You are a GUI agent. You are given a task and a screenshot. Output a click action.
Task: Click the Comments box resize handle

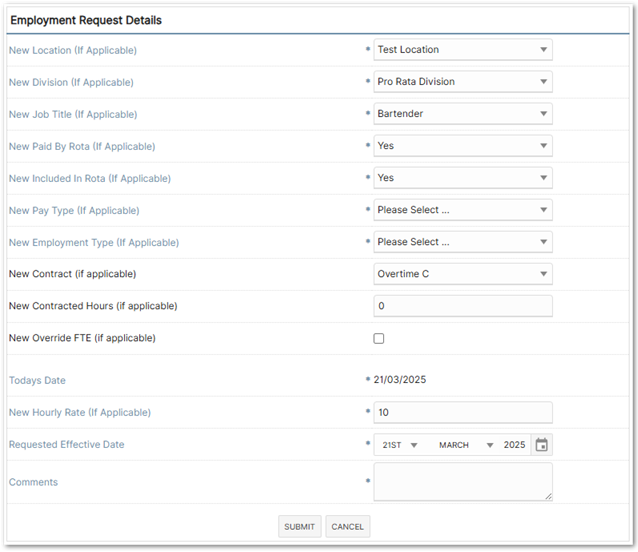click(548, 497)
